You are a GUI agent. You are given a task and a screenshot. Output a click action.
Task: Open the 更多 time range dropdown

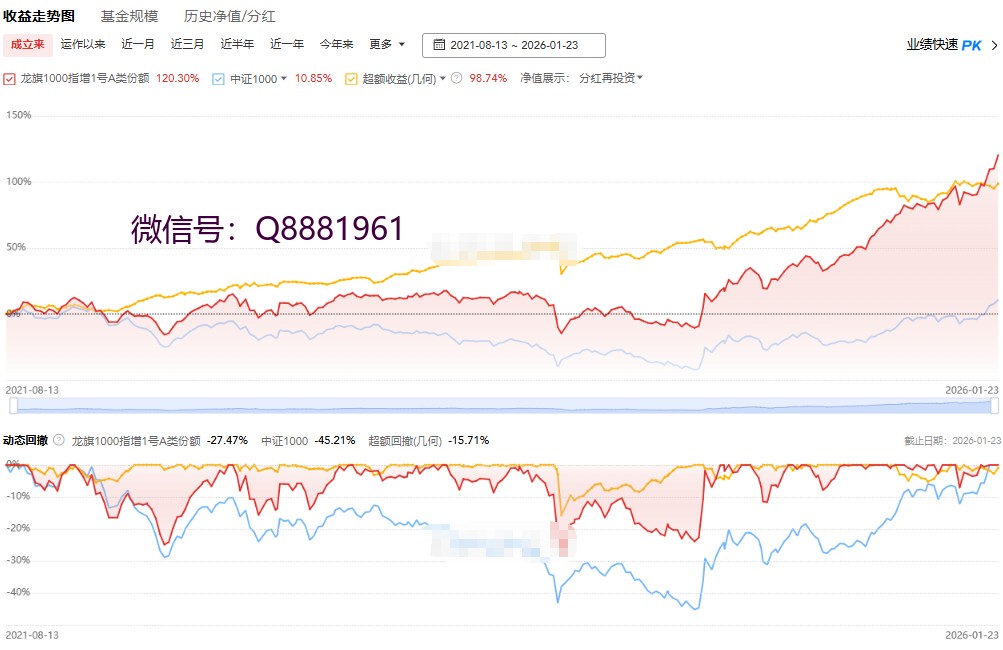pos(387,44)
